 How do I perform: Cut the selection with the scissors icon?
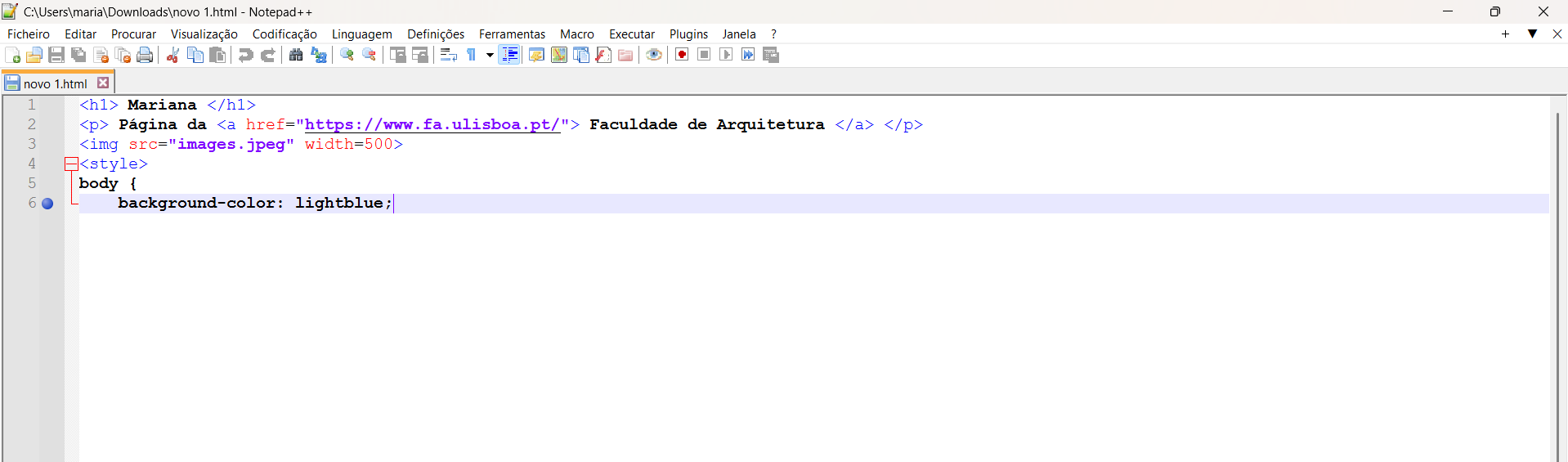172,55
